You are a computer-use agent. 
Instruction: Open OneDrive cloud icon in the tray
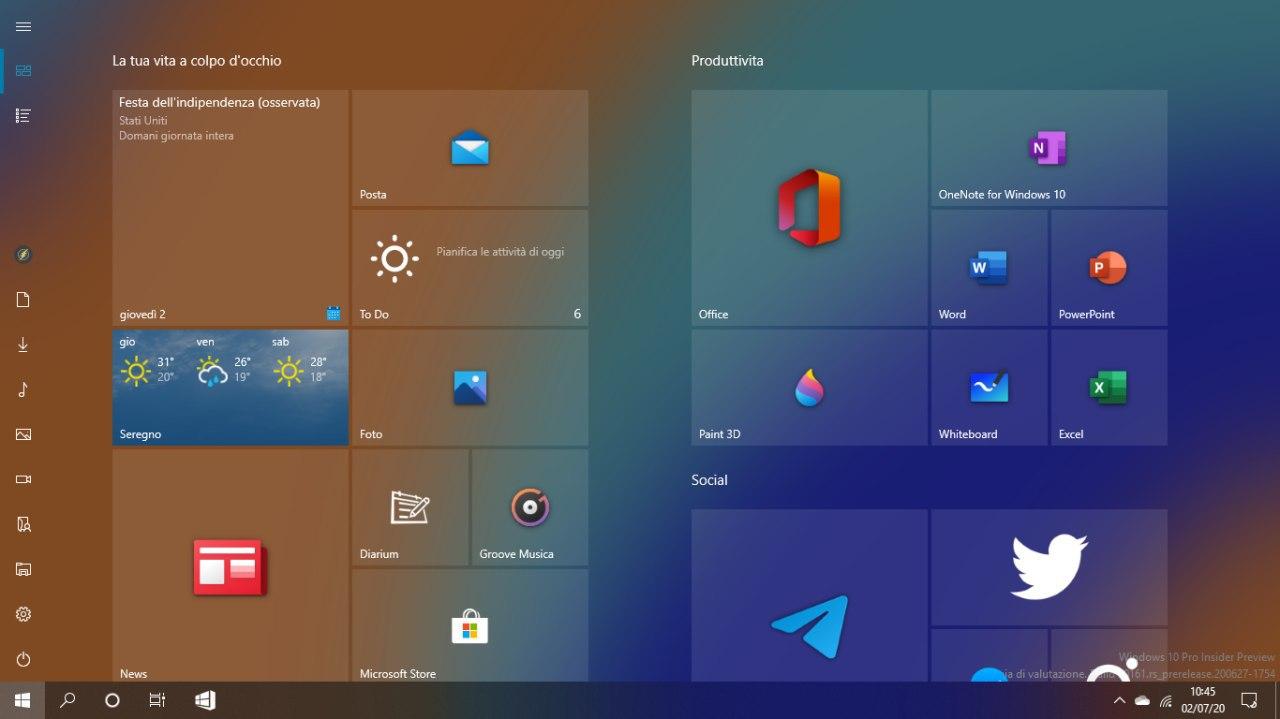tap(1142, 700)
